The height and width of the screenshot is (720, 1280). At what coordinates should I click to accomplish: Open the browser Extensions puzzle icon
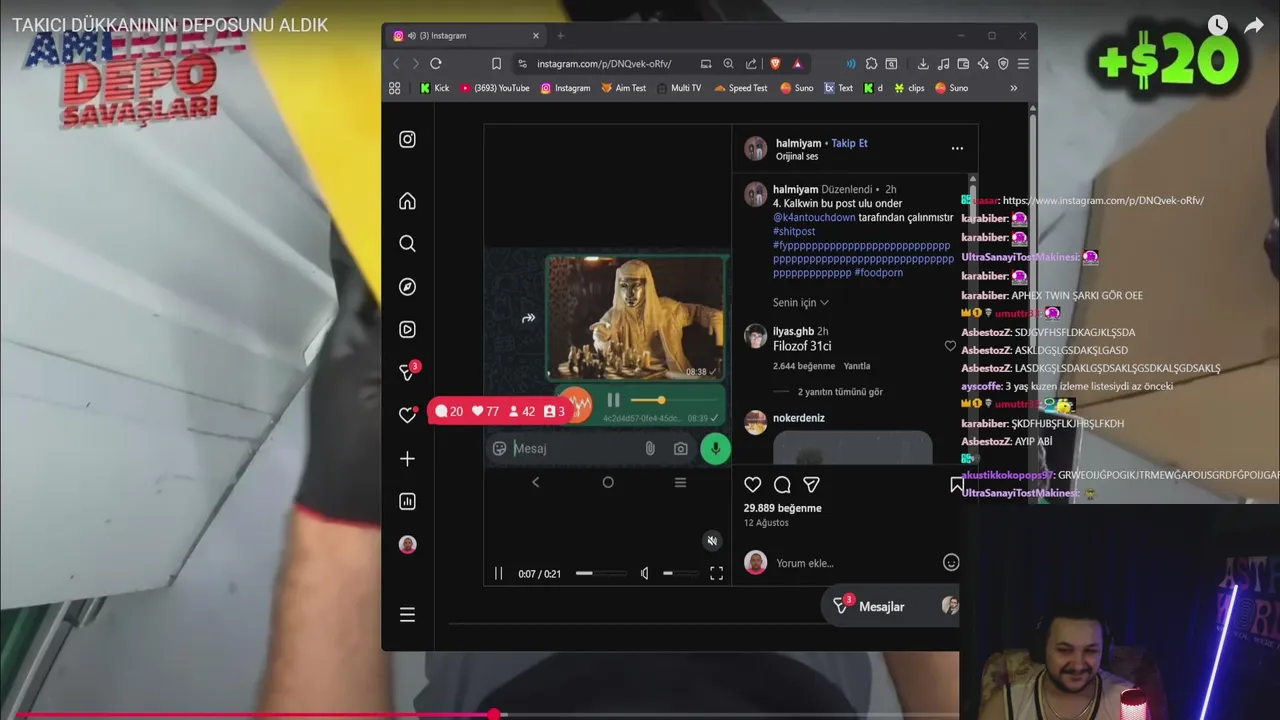point(871,63)
